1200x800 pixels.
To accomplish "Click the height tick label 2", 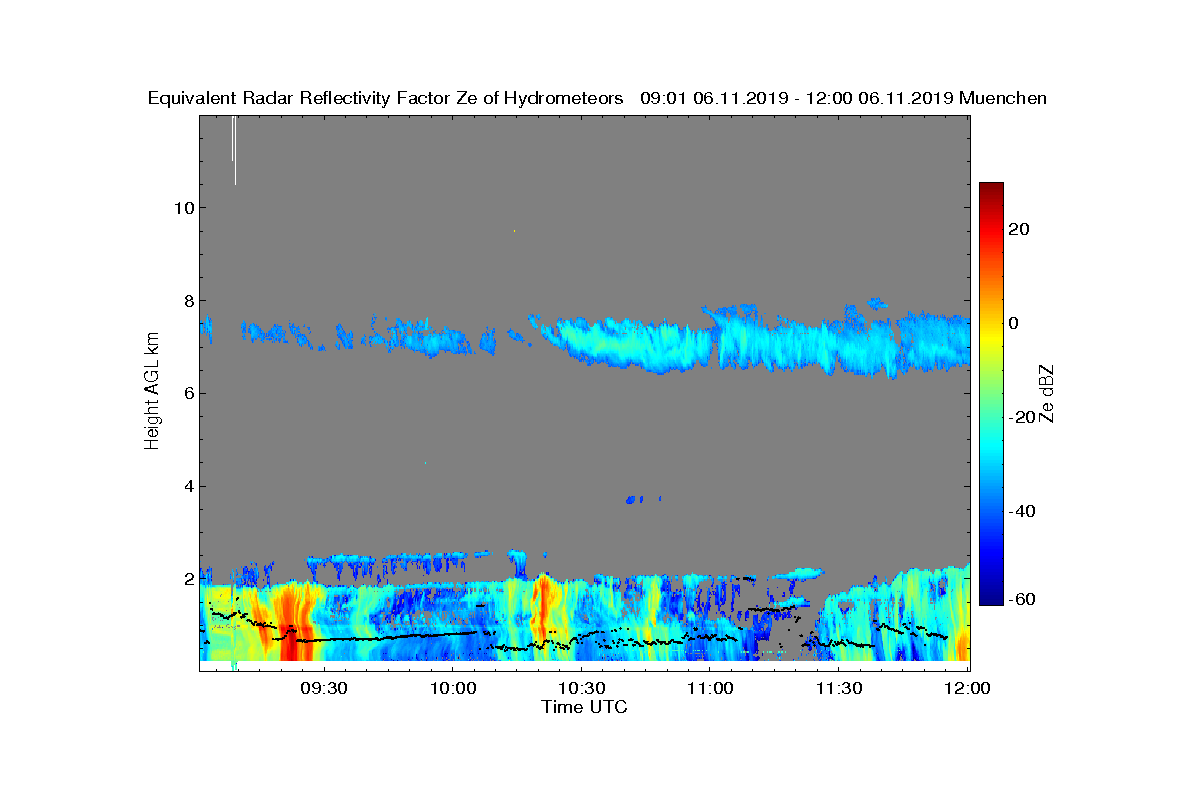I will (x=187, y=579).
